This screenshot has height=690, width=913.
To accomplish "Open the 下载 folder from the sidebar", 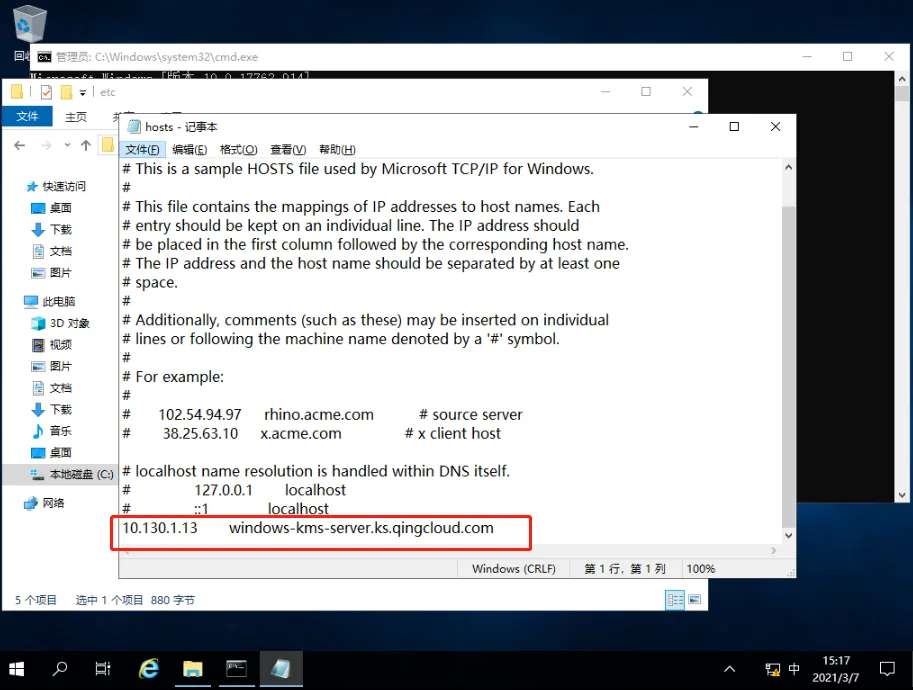I will click(58, 229).
